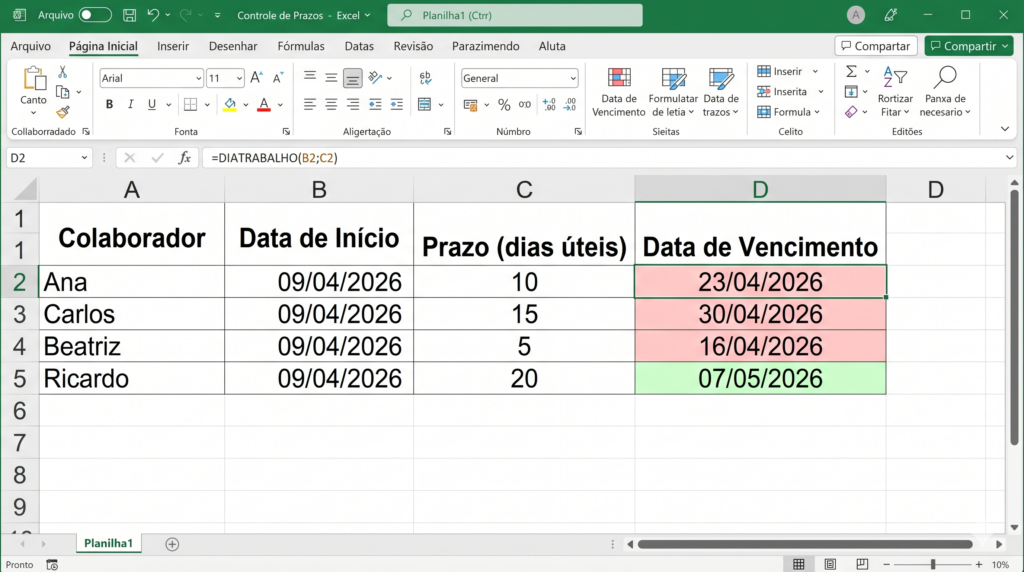Decrease font size with smaller A
The width and height of the screenshot is (1024, 572).
[278, 78]
